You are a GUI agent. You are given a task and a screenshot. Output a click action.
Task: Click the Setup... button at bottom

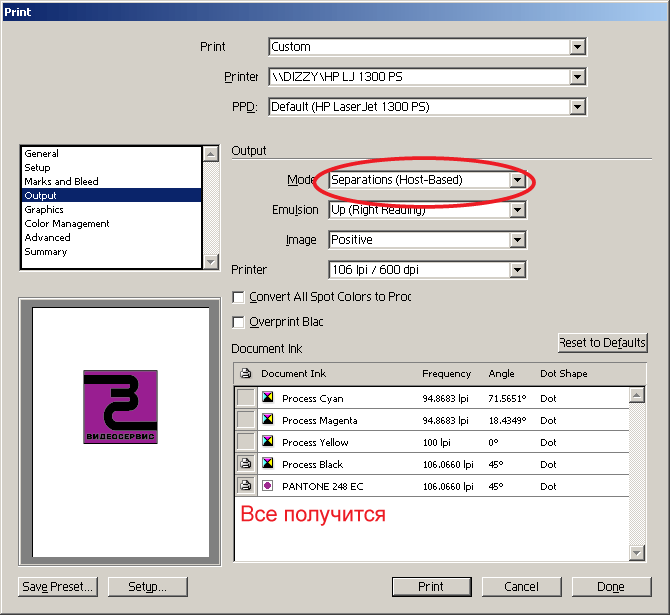(x=147, y=587)
